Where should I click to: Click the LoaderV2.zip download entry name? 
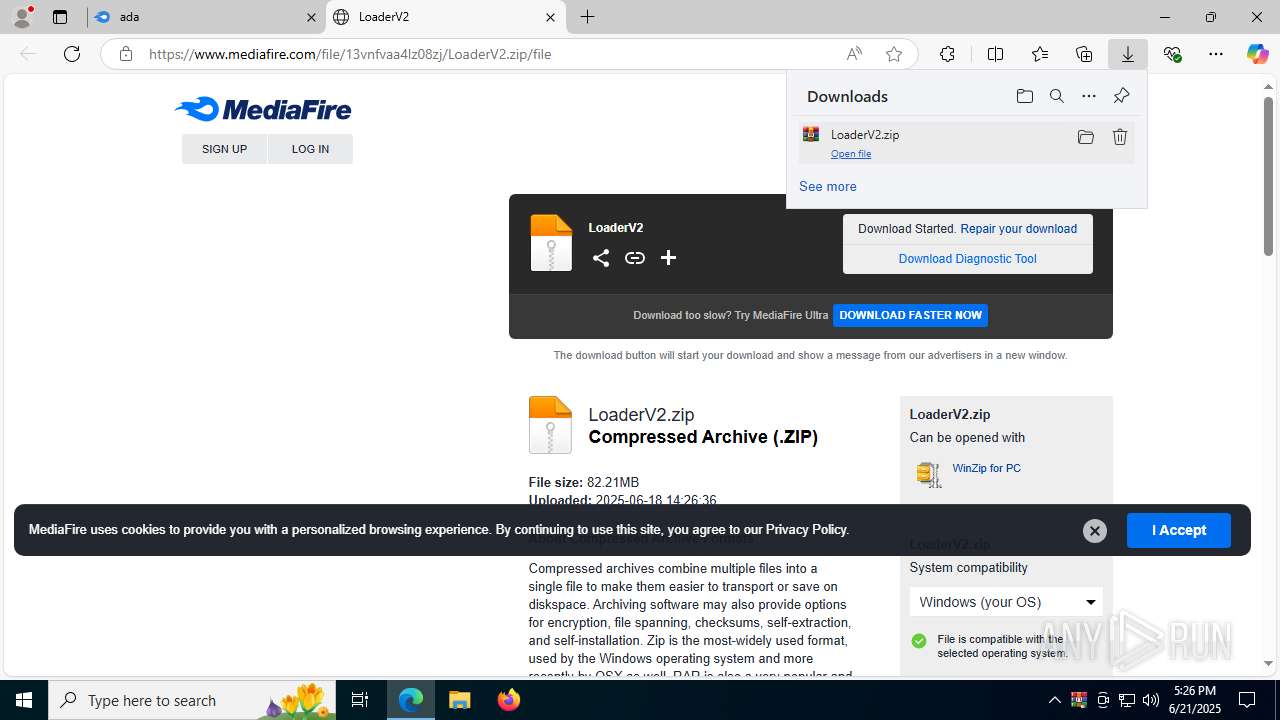(865, 134)
